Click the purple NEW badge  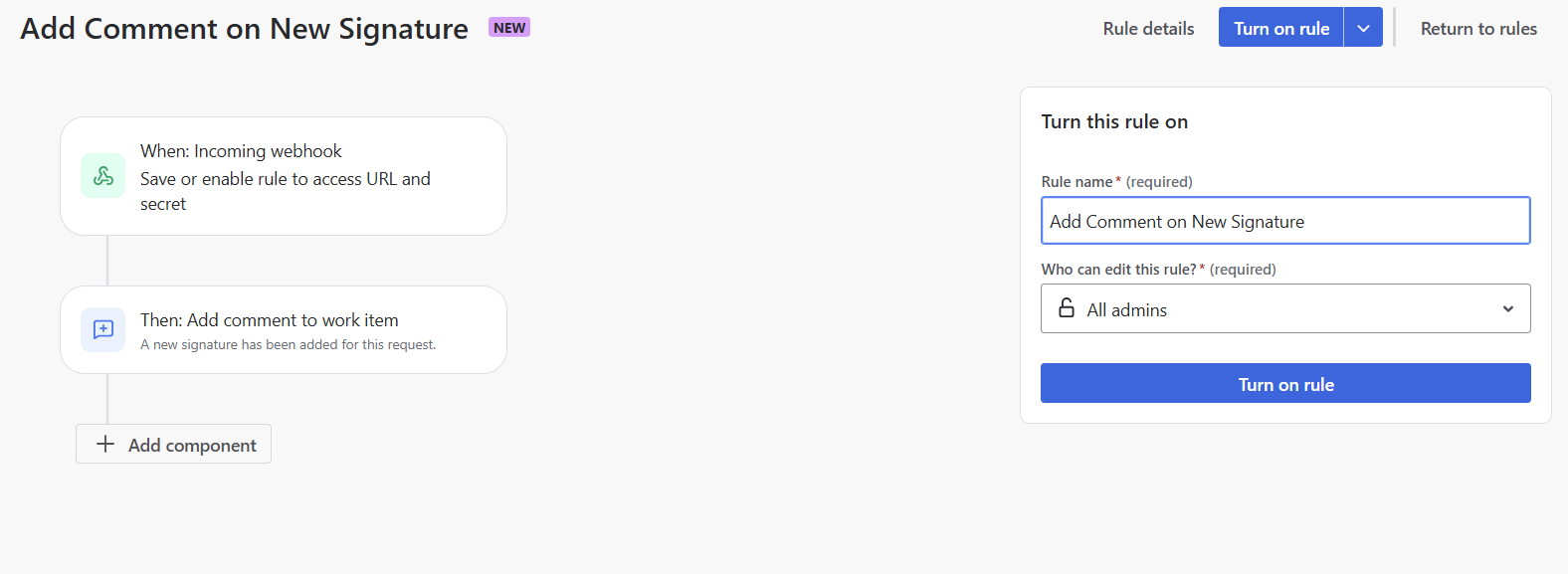click(509, 28)
